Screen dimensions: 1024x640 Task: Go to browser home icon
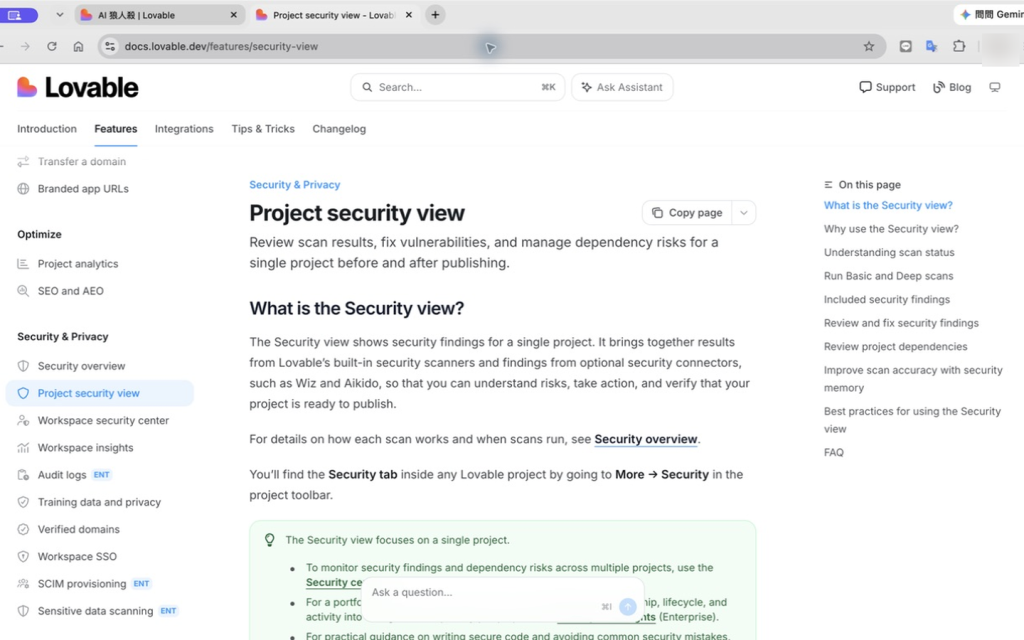pyautogui.click(x=78, y=46)
